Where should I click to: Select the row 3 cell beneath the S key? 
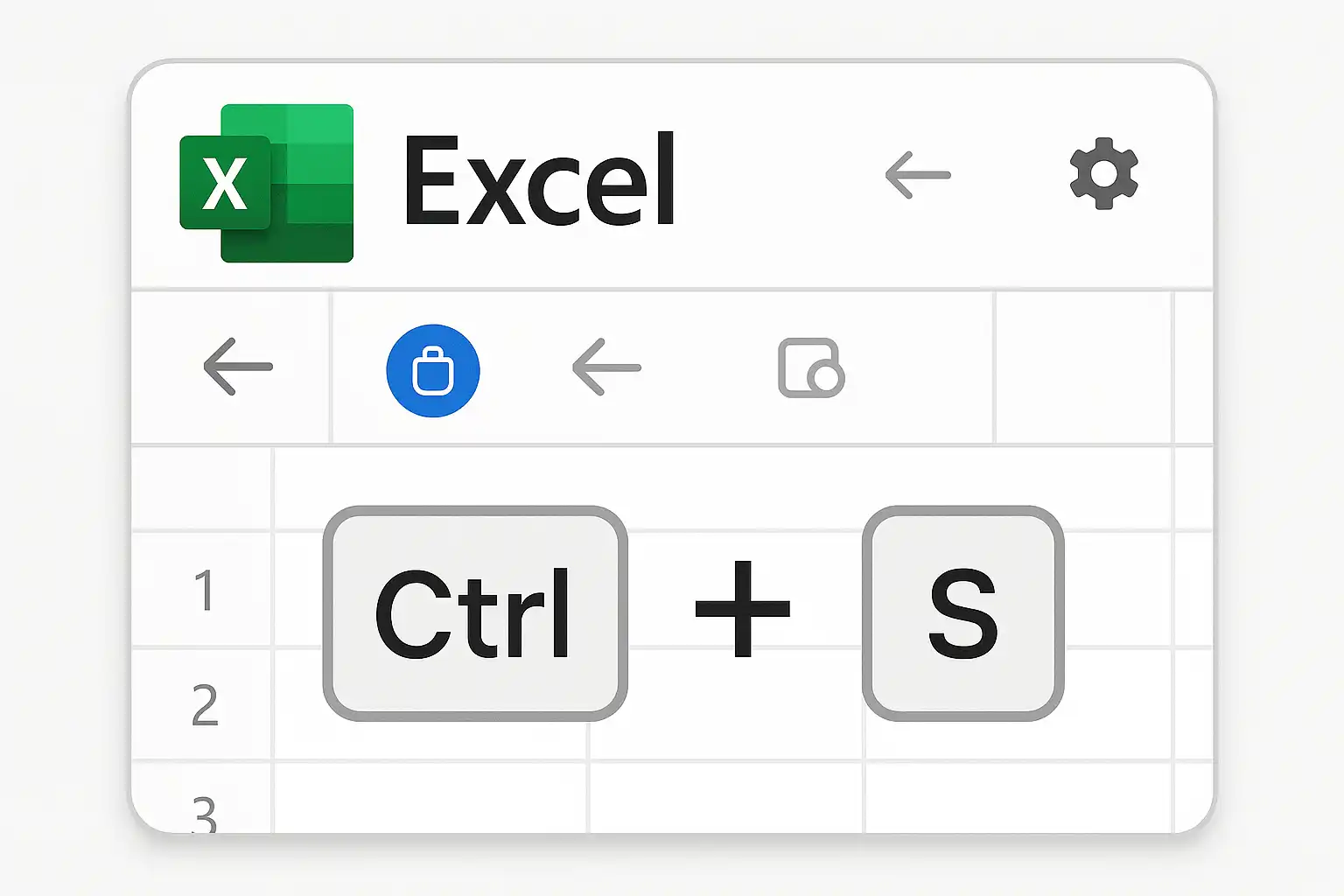tap(1018, 798)
